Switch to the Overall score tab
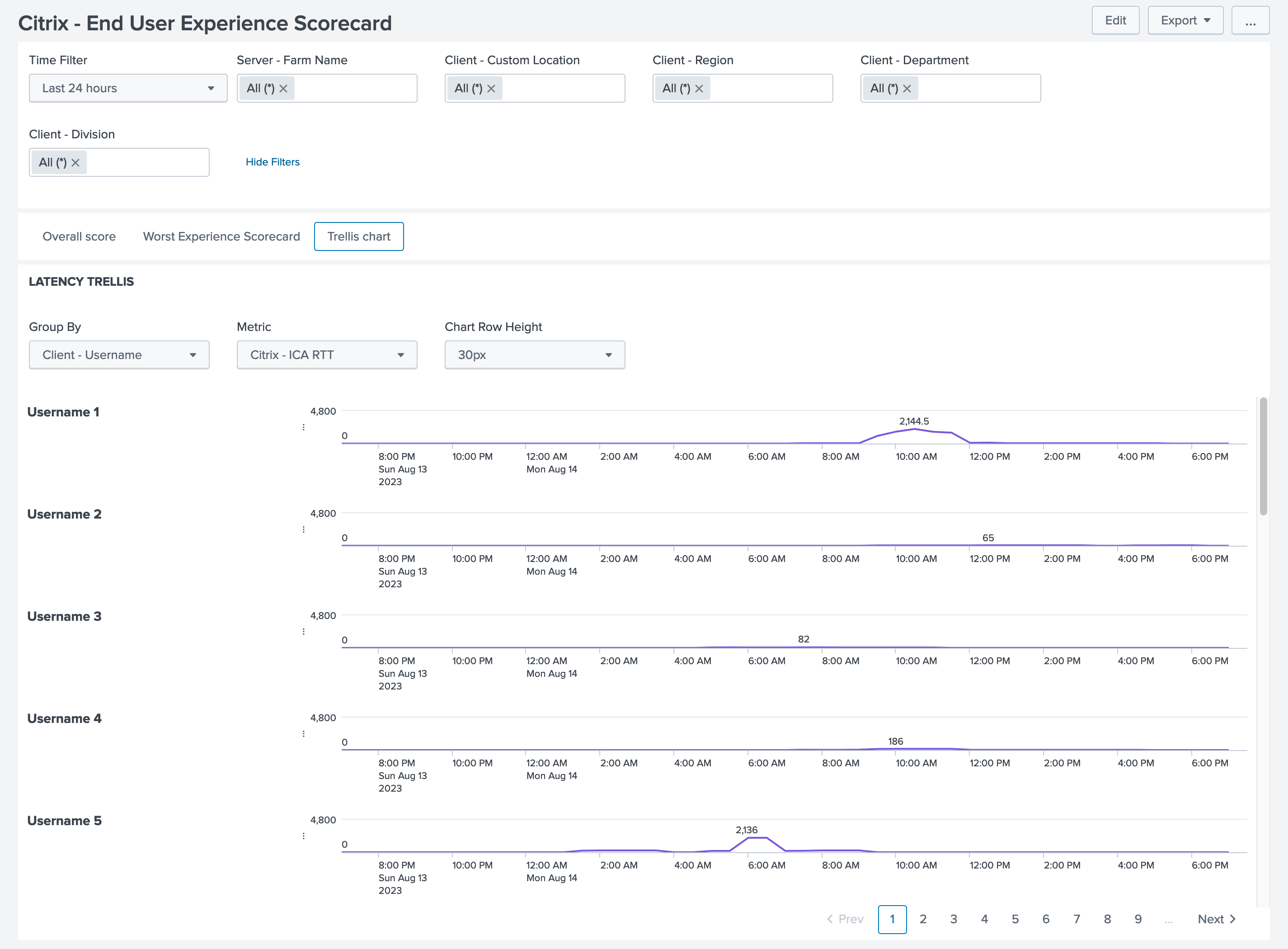This screenshot has height=949, width=1288. coord(79,236)
